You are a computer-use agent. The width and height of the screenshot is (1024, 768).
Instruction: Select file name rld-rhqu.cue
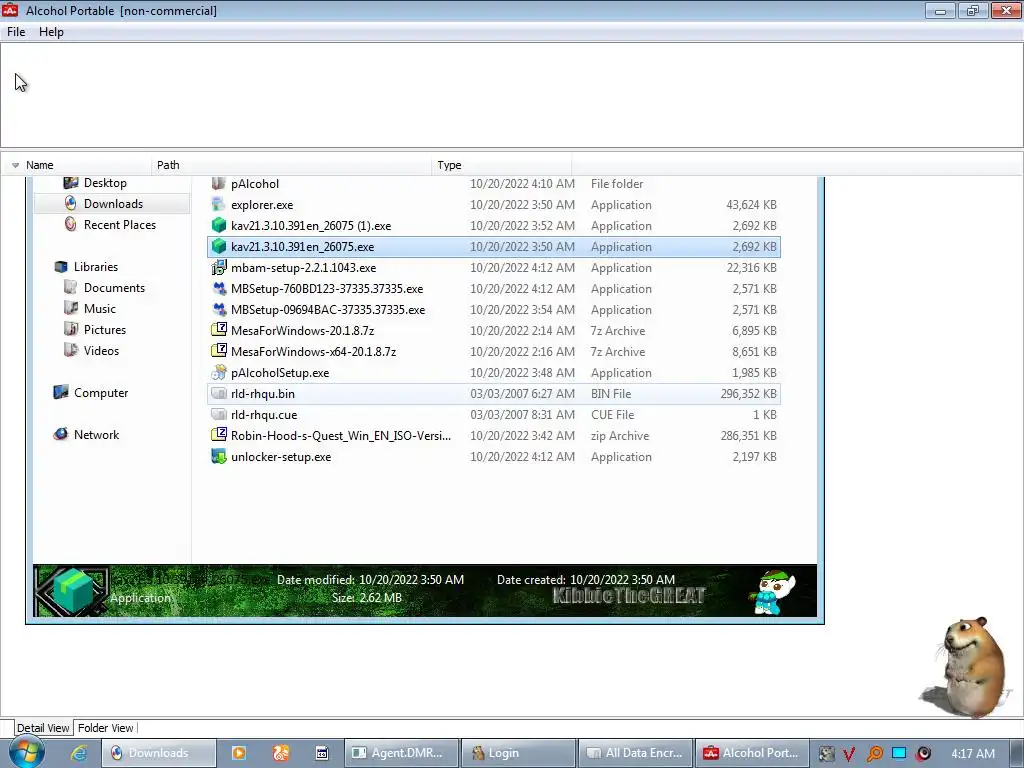pyautogui.click(x=264, y=415)
